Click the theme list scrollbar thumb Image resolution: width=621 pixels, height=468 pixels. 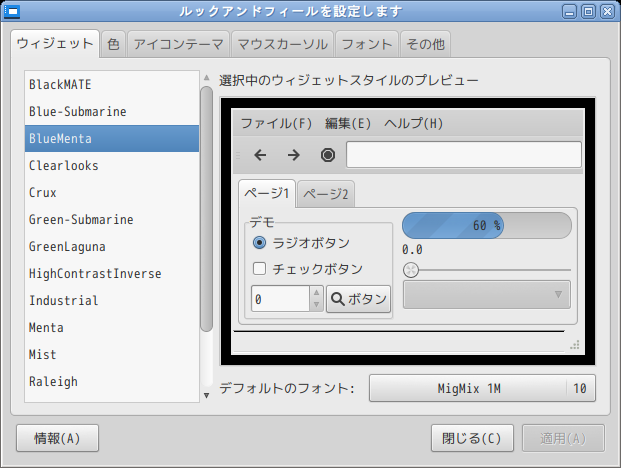pos(206,209)
